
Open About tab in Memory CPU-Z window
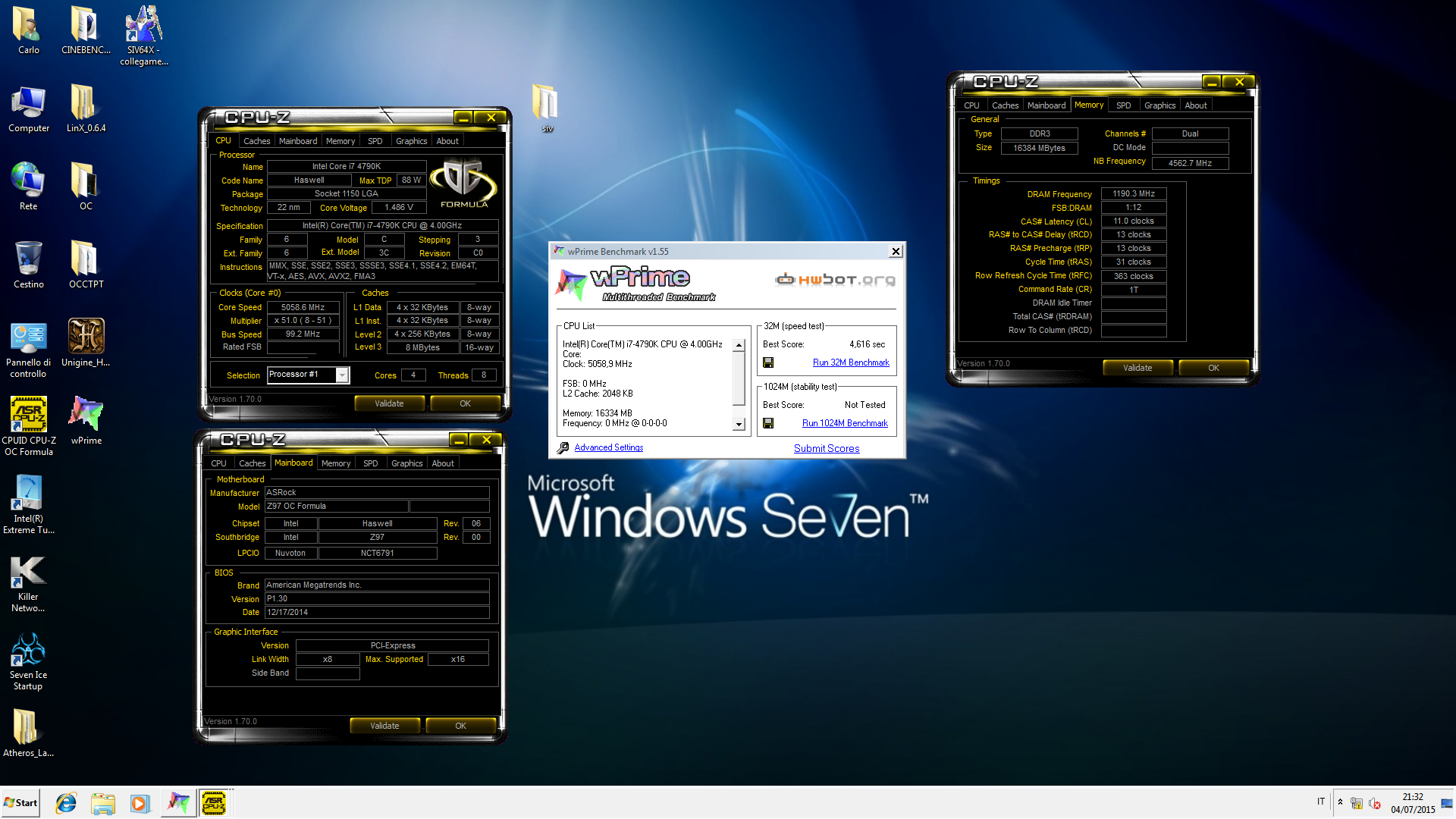click(1196, 105)
